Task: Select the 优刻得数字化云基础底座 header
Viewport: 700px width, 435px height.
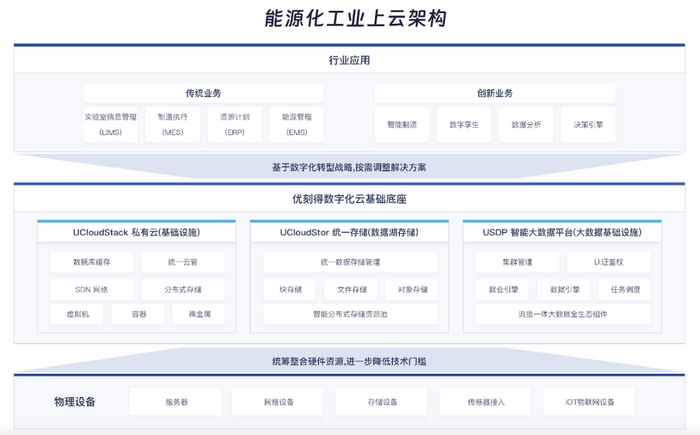Action: [349, 199]
